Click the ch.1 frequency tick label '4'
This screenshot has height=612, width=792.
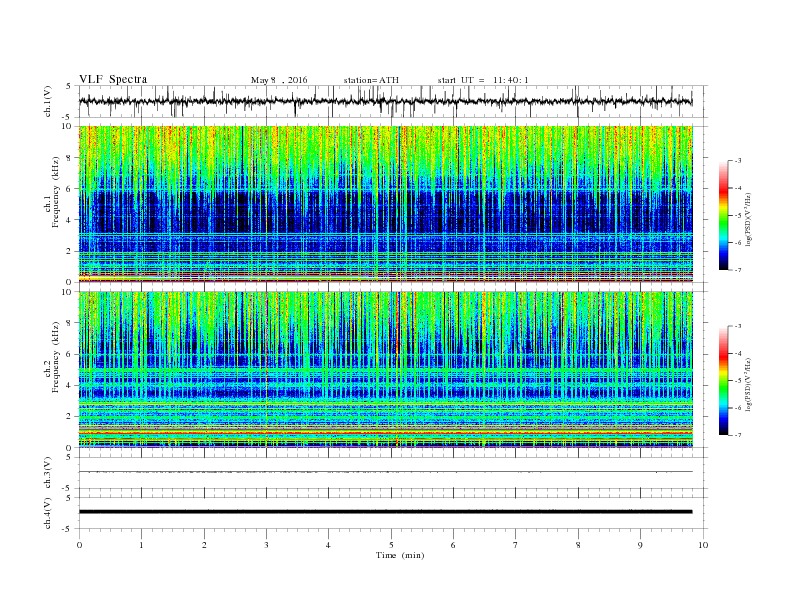pyautogui.click(x=70, y=220)
